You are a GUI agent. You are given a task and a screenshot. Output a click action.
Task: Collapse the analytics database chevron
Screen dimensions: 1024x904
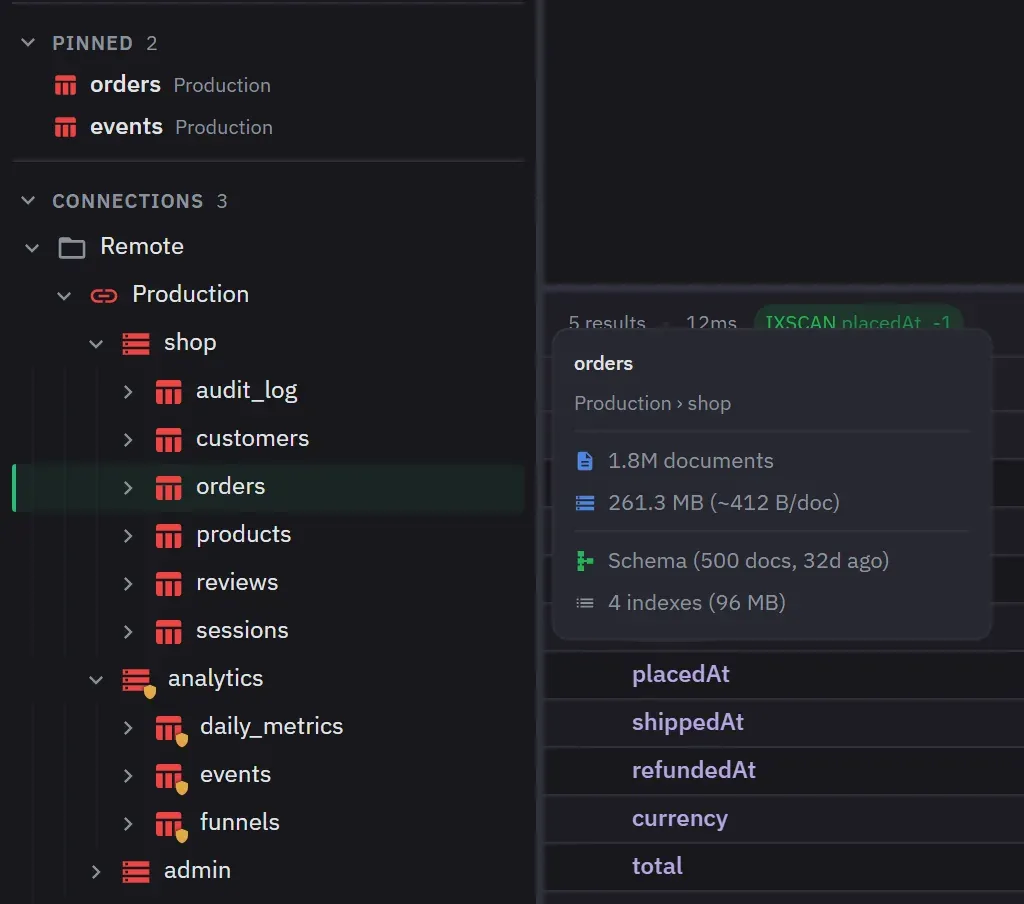click(96, 680)
